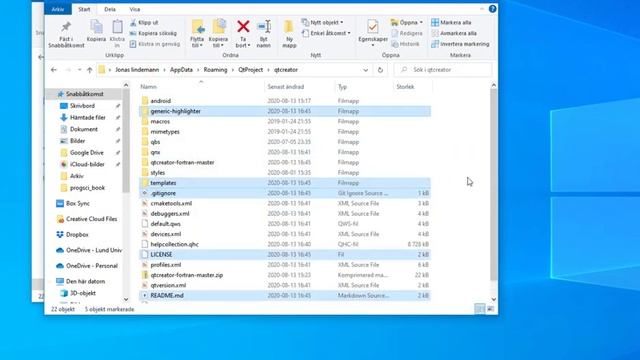Viewport: 640px width, 360px height.
Task: Open Dropbox in navigation pane
Action: coord(77,235)
